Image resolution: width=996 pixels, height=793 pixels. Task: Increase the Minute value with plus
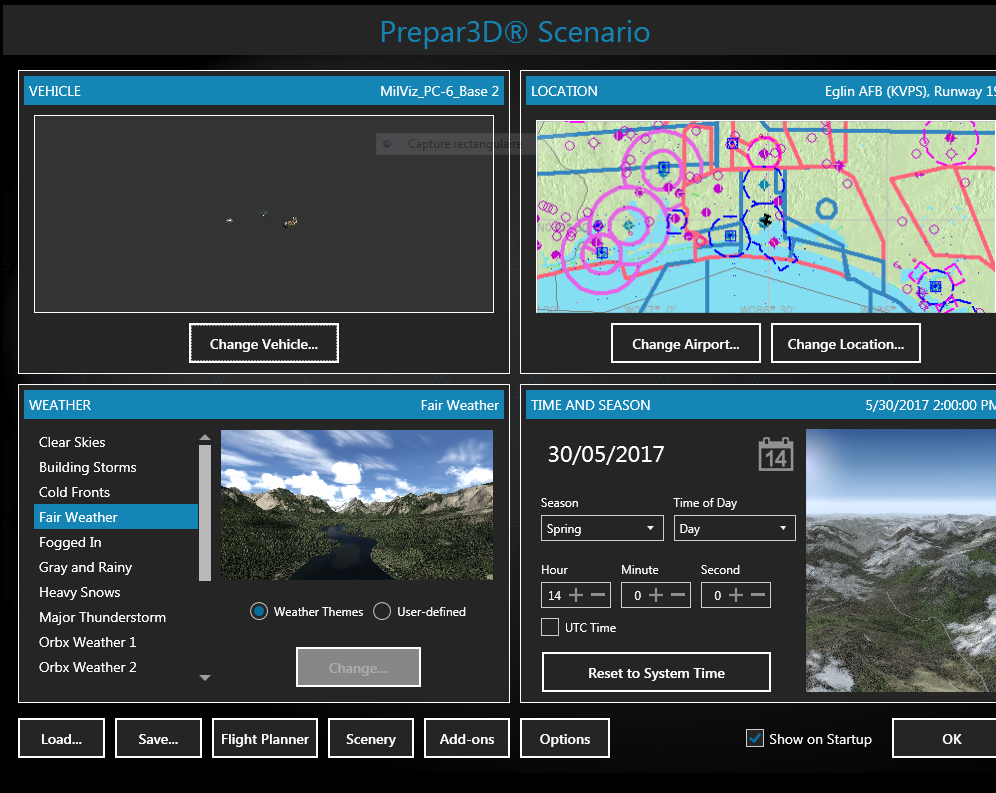656,595
